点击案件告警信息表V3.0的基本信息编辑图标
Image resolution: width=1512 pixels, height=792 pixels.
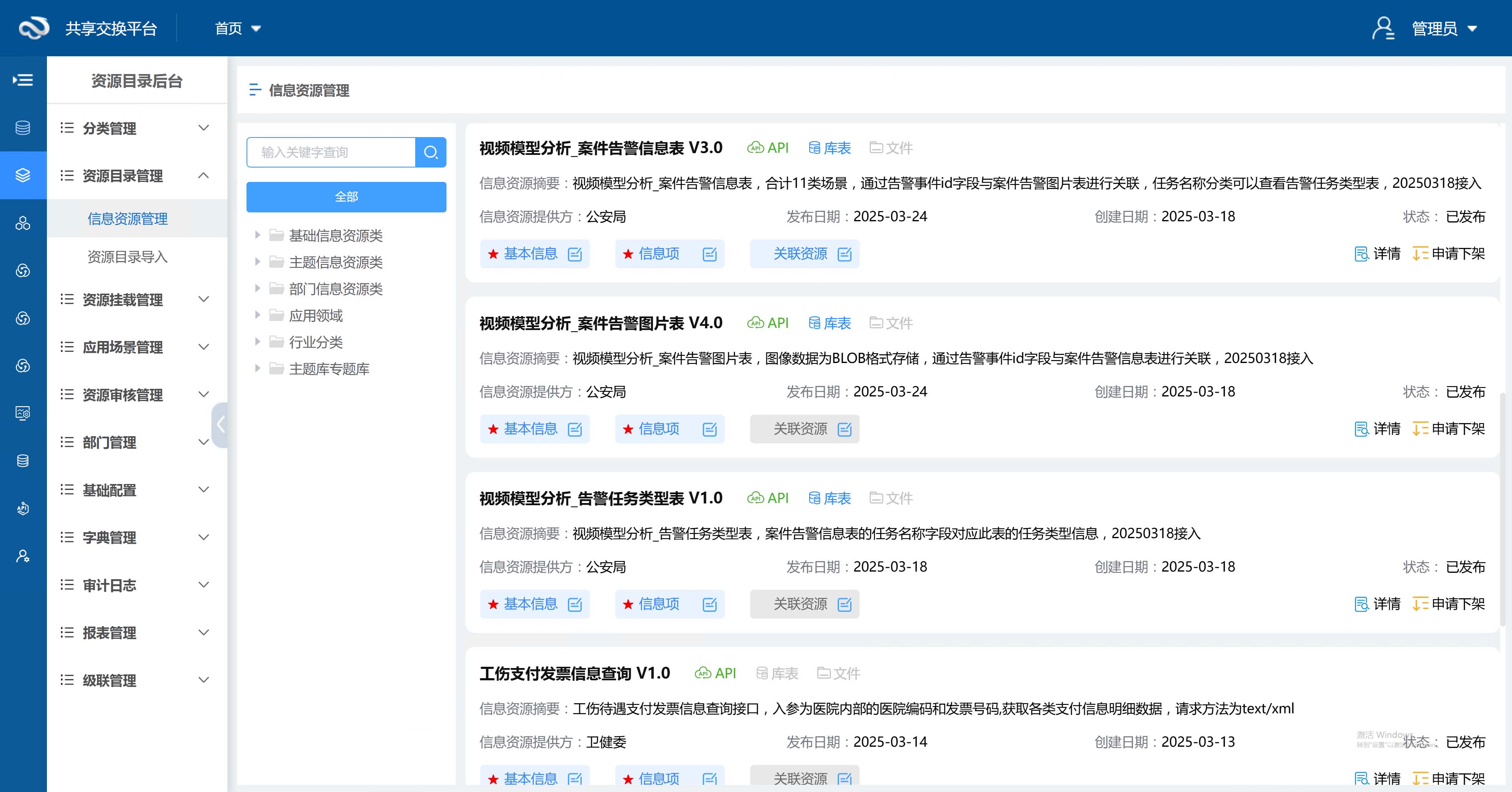click(574, 254)
